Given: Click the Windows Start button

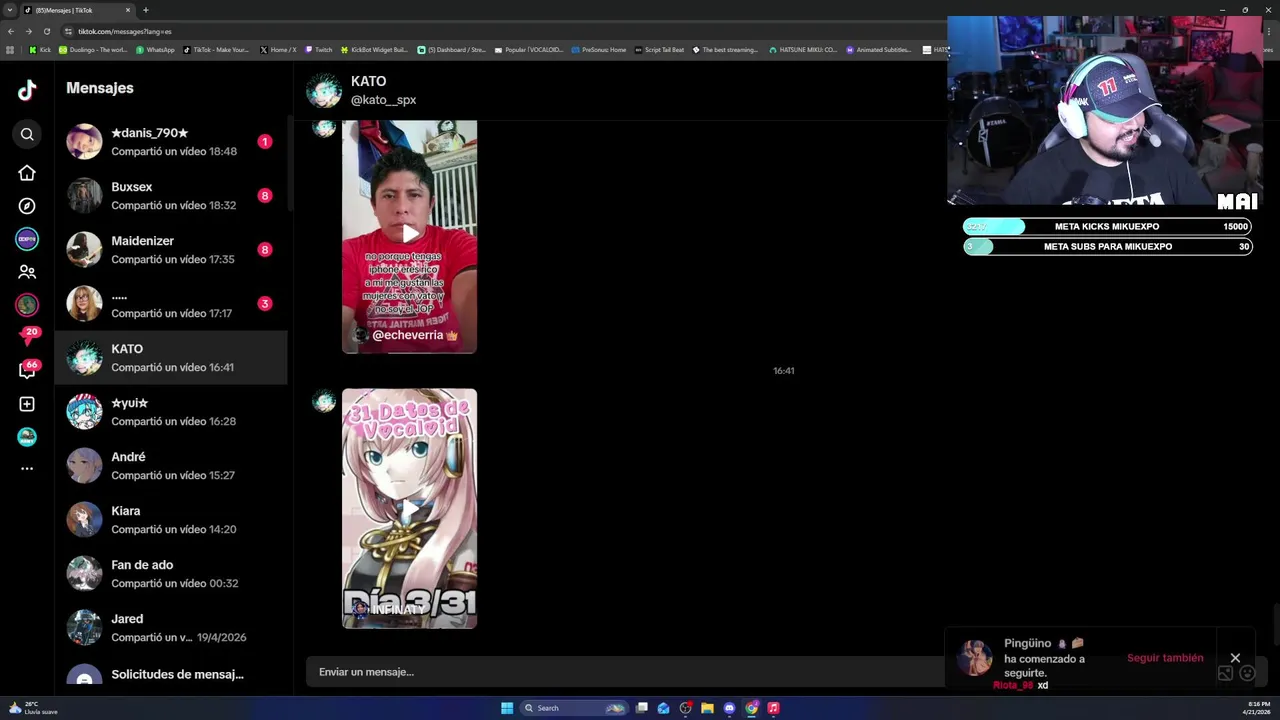Looking at the screenshot, I should pyautogui.click(x=507, y=708).
